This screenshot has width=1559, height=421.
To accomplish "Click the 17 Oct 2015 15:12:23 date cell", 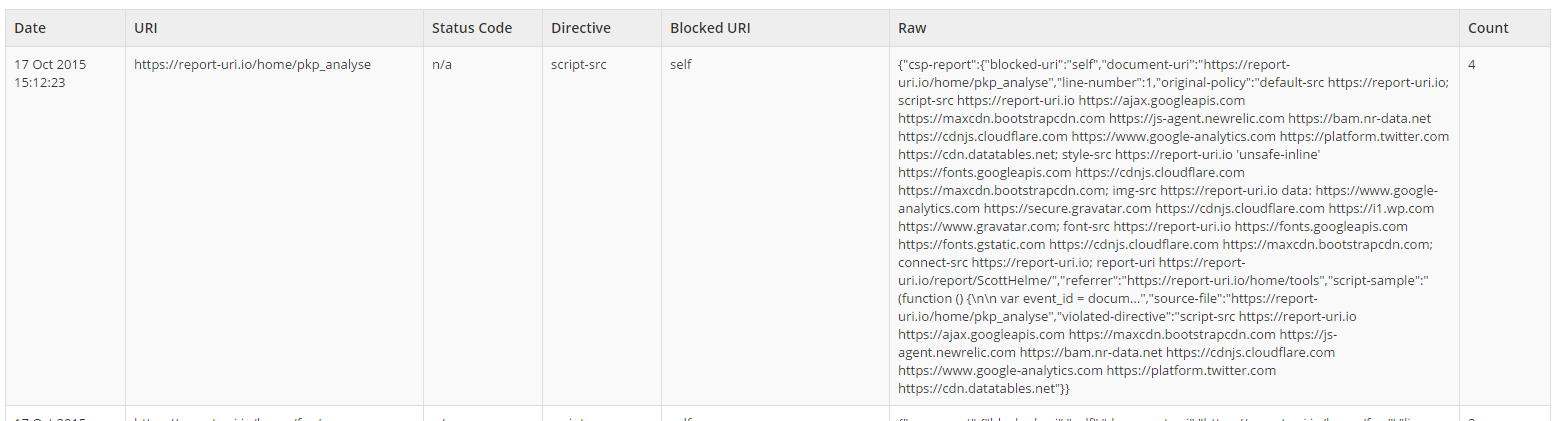I will click(50, 73).
